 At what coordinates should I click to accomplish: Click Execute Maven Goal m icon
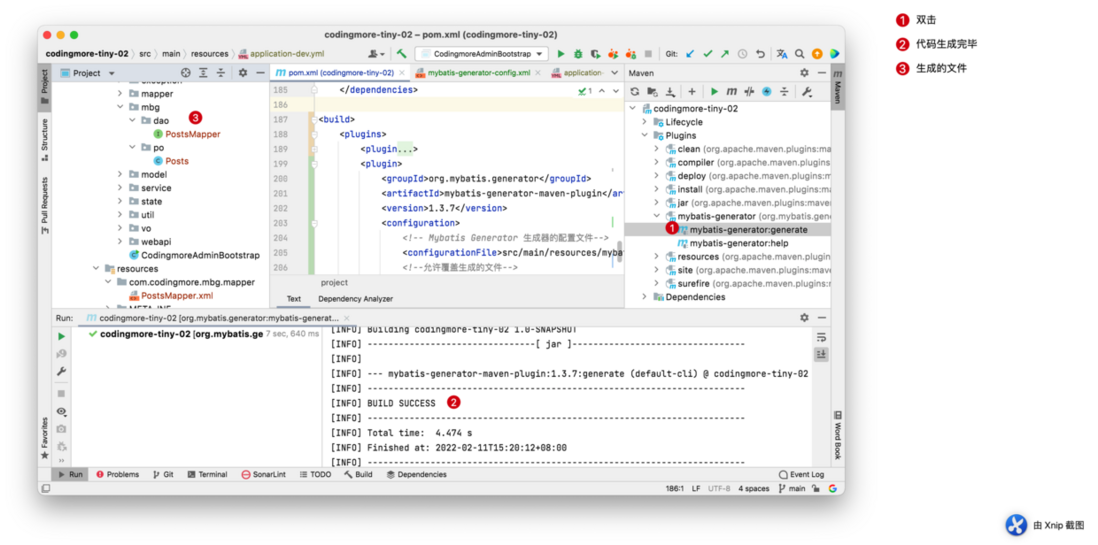(732, 92)
